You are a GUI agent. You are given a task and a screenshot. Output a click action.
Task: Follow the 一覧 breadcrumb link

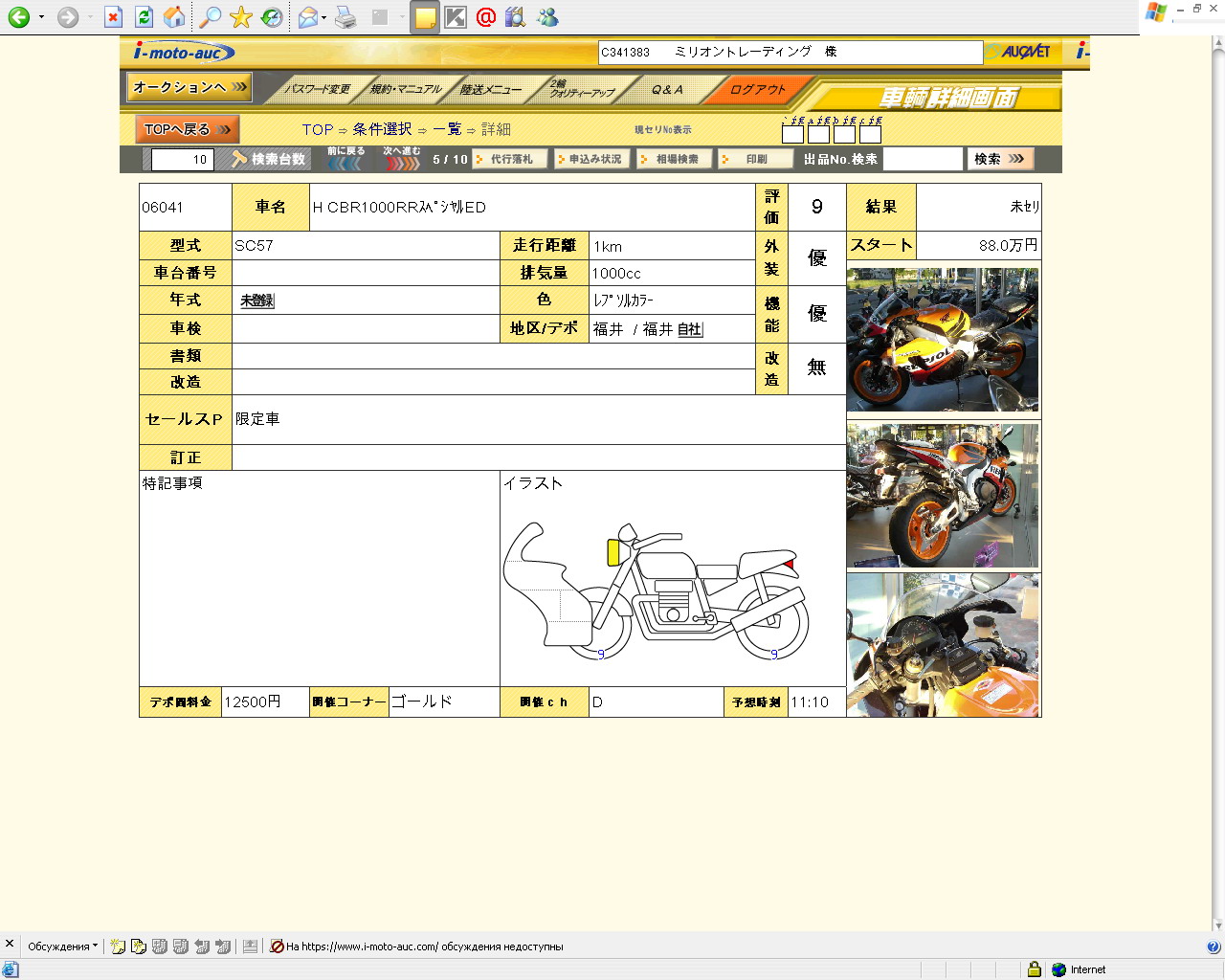[447, 129]
